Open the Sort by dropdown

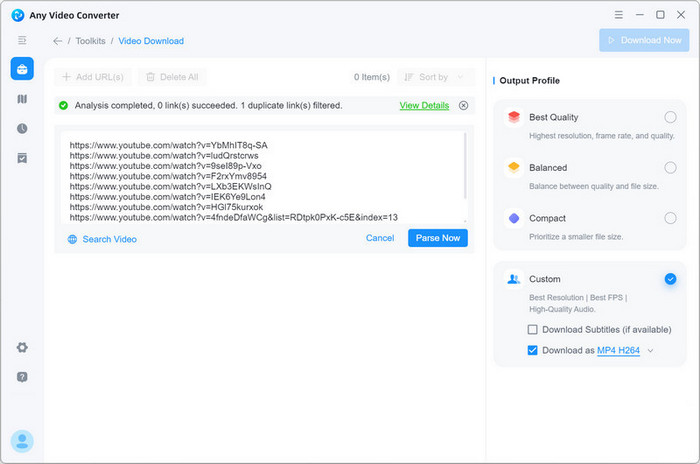coord(436,77)
